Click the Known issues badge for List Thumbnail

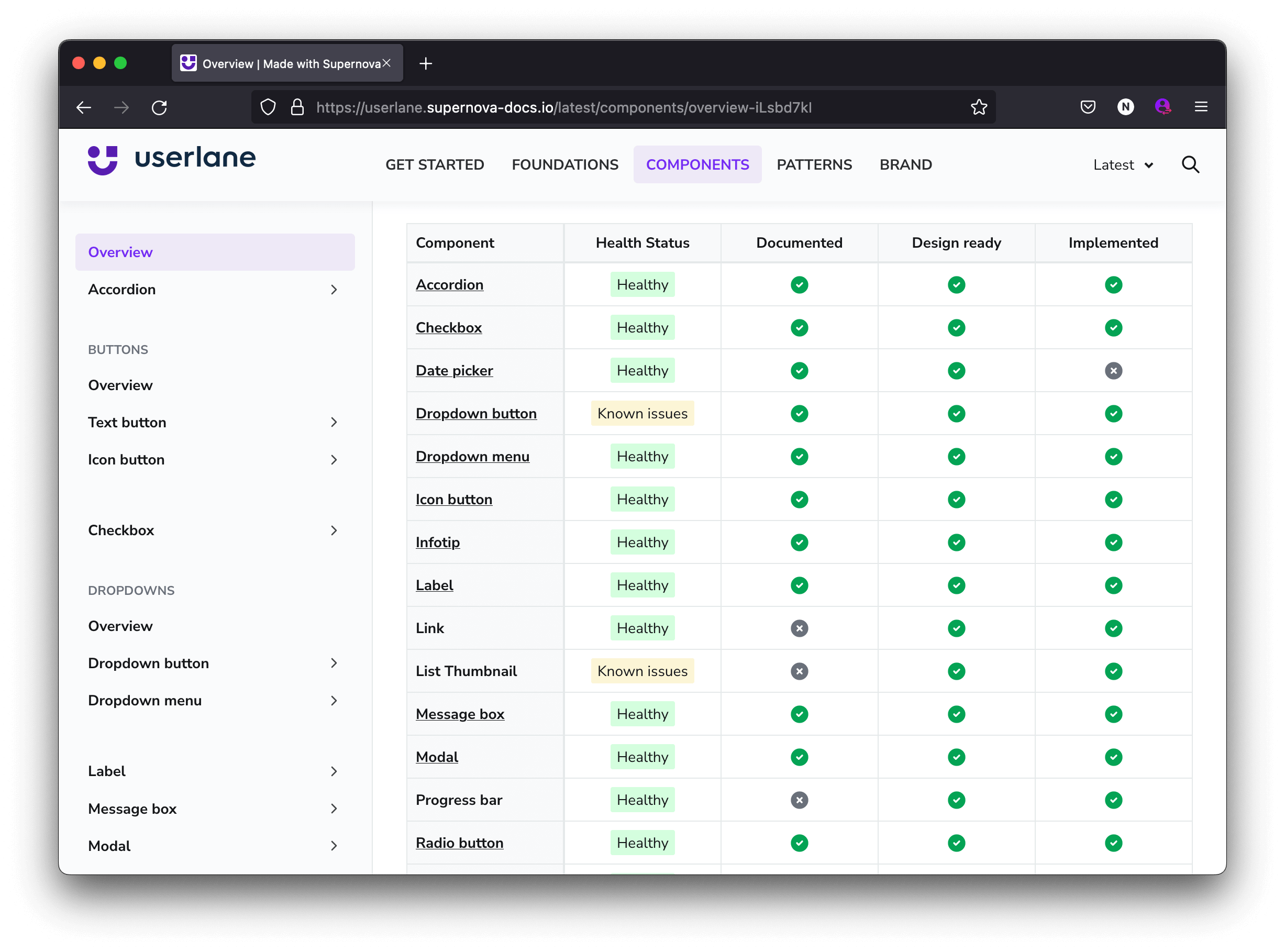click(x=642, y=671)
